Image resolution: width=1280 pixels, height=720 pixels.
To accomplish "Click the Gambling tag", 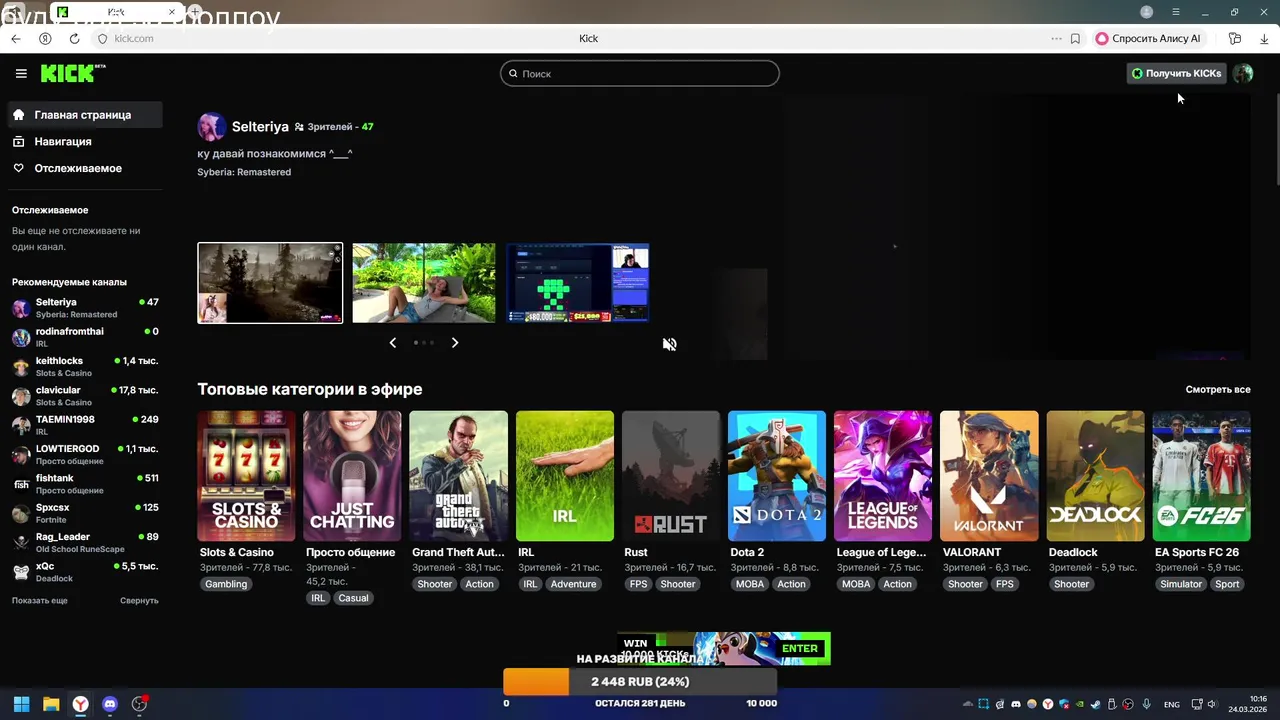I will coord(226,584).
